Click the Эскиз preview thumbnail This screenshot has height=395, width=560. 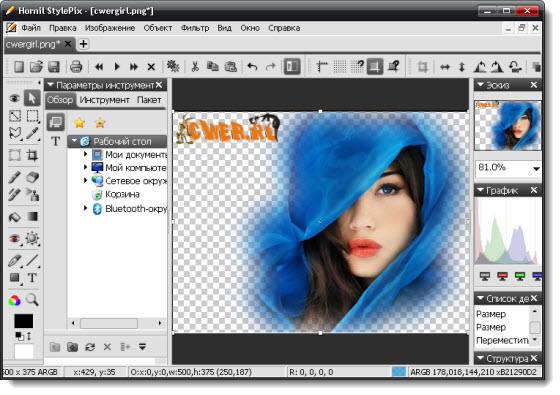tap(508, 125)
